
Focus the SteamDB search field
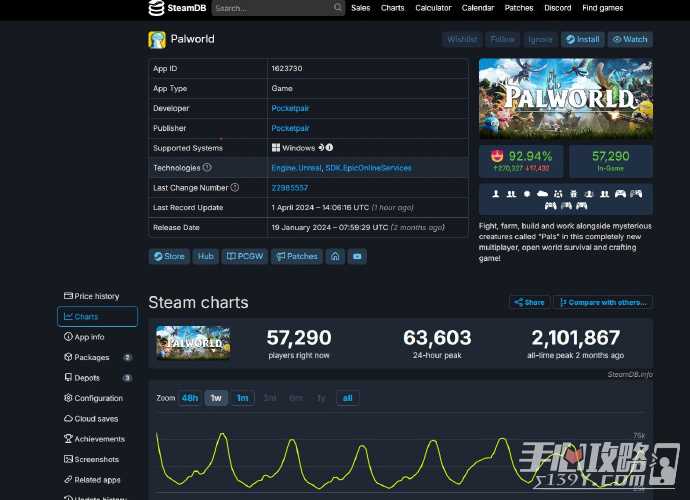(x=278, y=8)
